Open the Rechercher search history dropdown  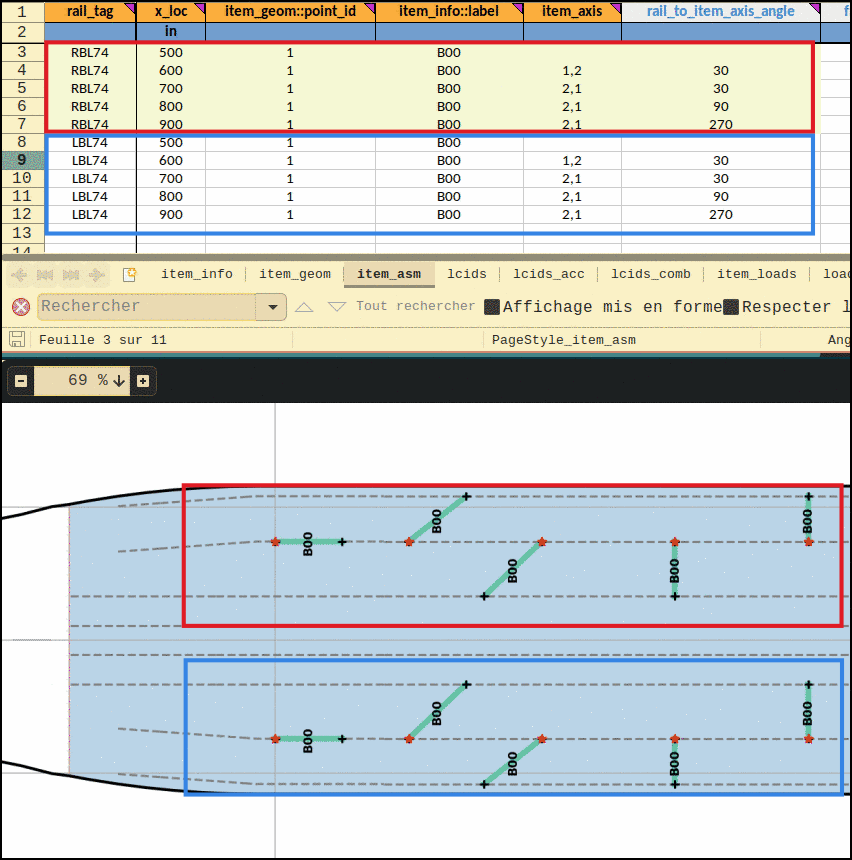coord(270,307)
